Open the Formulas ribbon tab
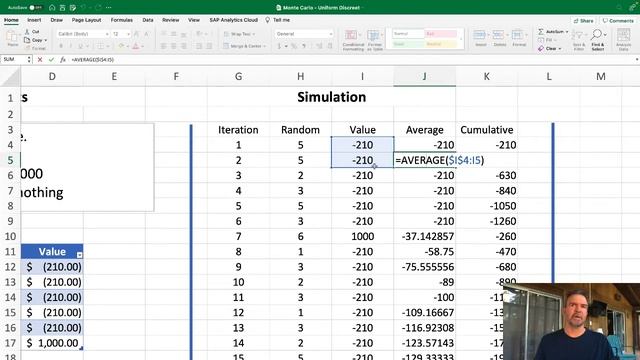 click(122, 20)
